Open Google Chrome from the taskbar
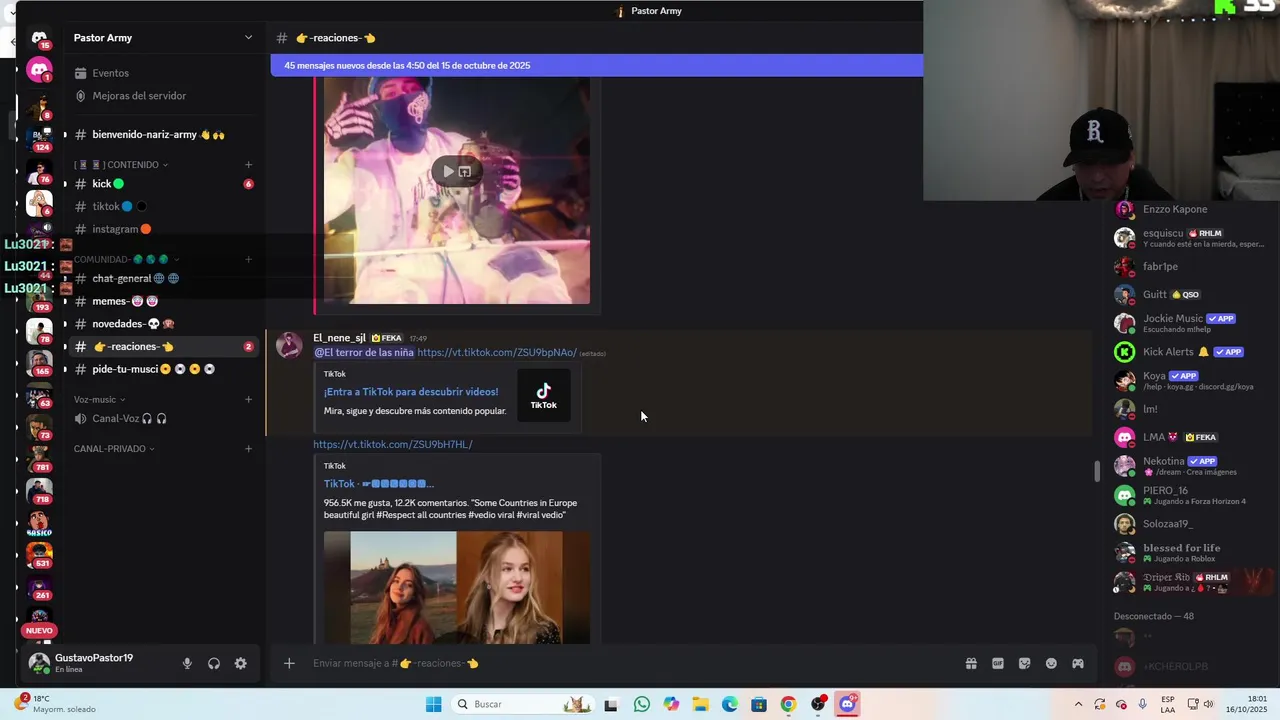Viewport: 1280px width, 720px height. (x=788, y=704)
